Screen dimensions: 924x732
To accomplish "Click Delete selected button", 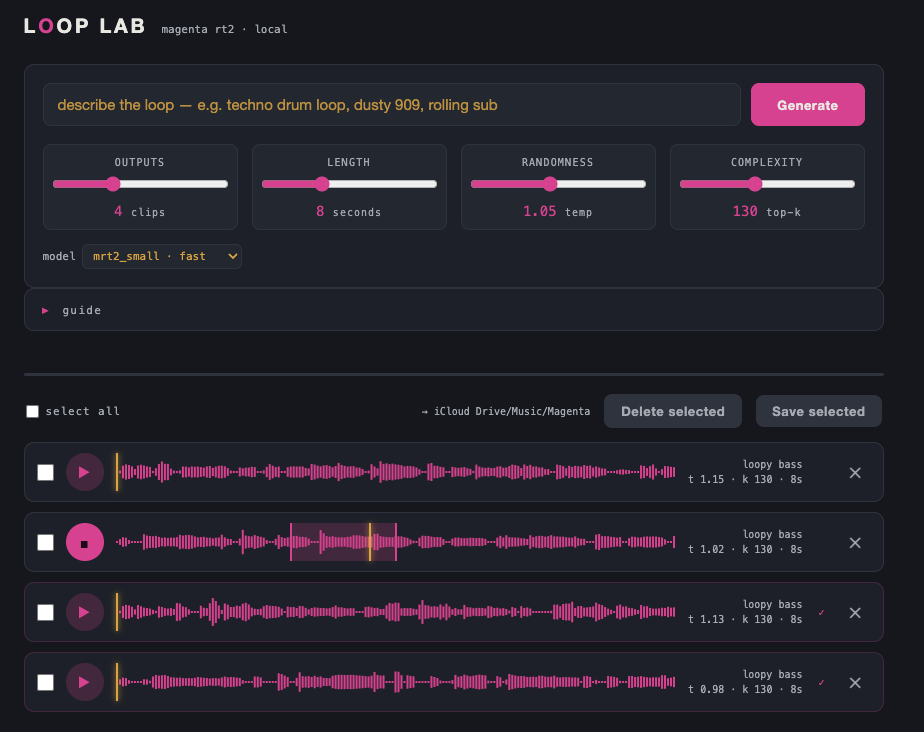I will [x=672, y=411].
